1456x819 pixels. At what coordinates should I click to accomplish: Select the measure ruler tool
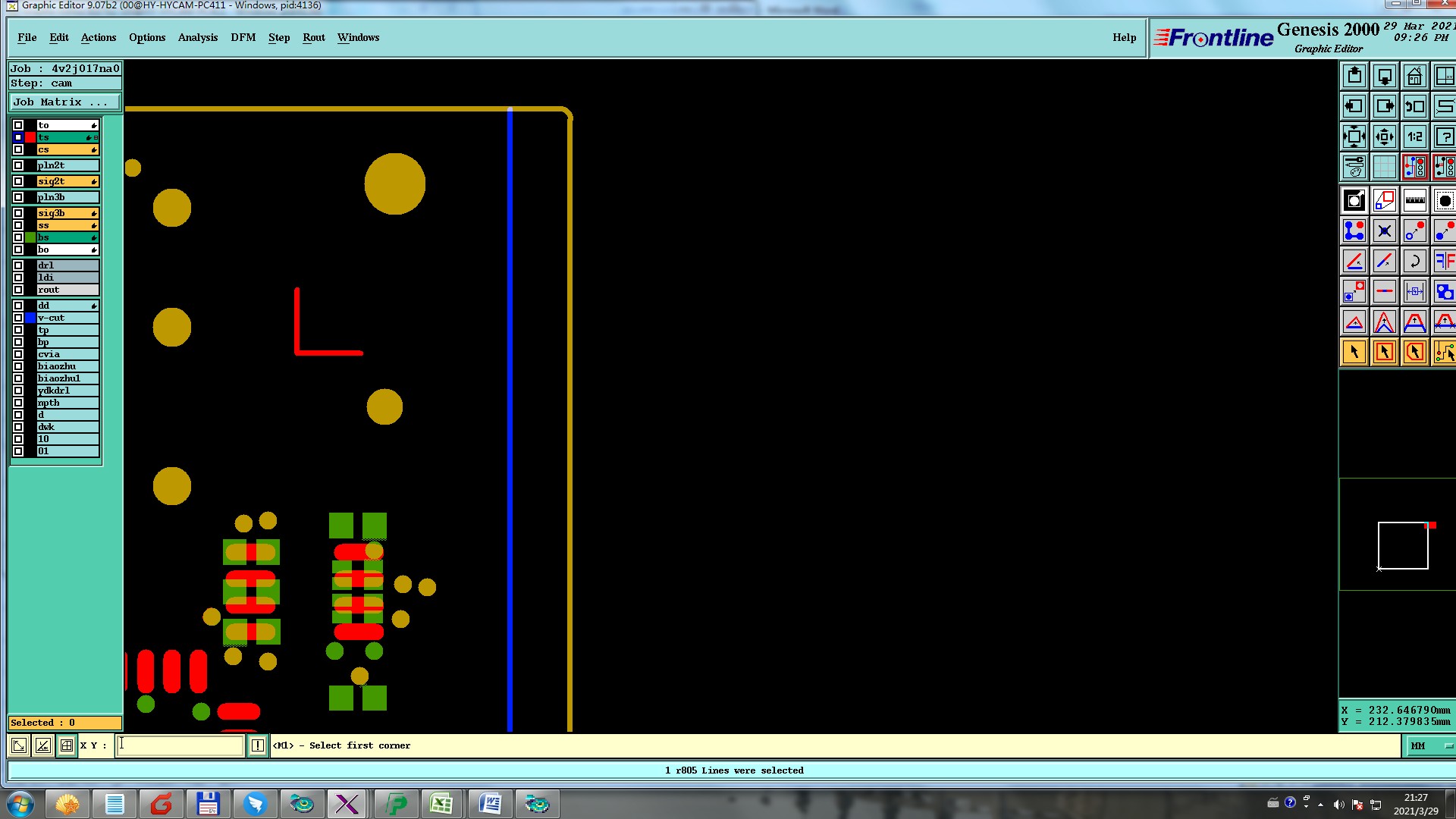(1414, 201)
